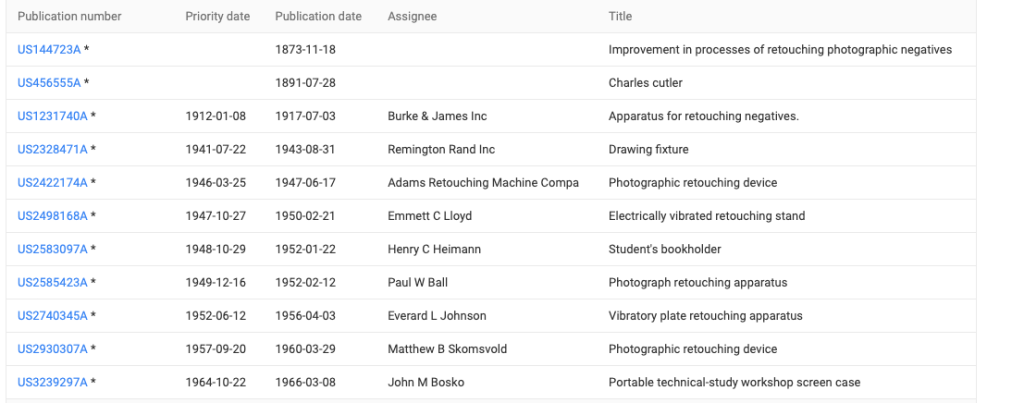Image resolution: width=1024 pixels, height=403 pixels.
Task: Click the Remington Rand Inc assignee cell
Action: point(441,150)
